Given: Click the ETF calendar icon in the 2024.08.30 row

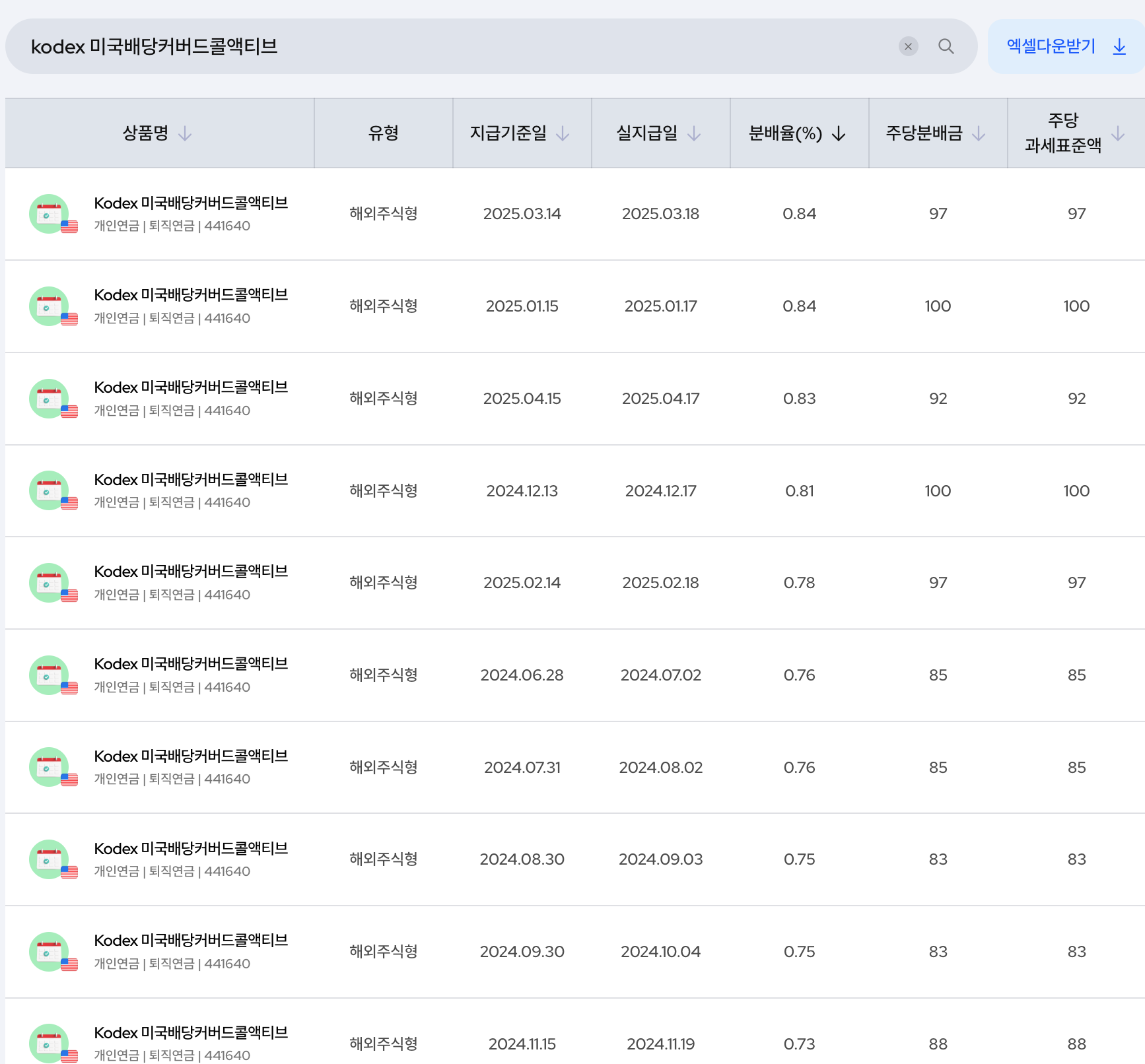Looking at the screenshot, I should [x=53, y=859].
